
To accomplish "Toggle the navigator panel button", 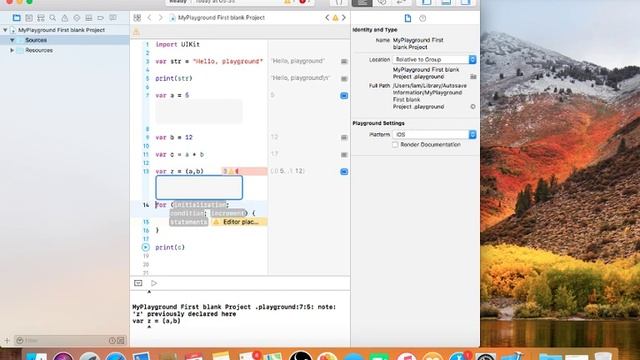I will click(x=427, y=2).
